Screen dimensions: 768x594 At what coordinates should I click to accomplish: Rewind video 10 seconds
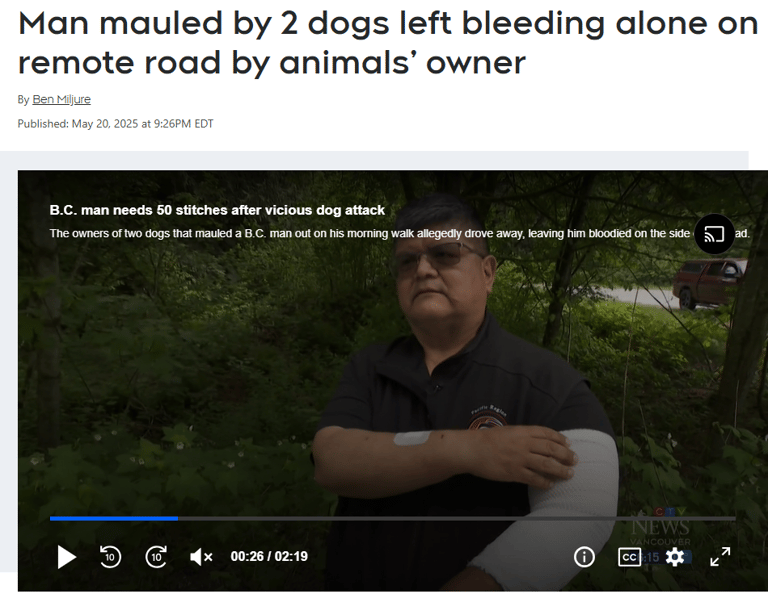tap(110, 556)
